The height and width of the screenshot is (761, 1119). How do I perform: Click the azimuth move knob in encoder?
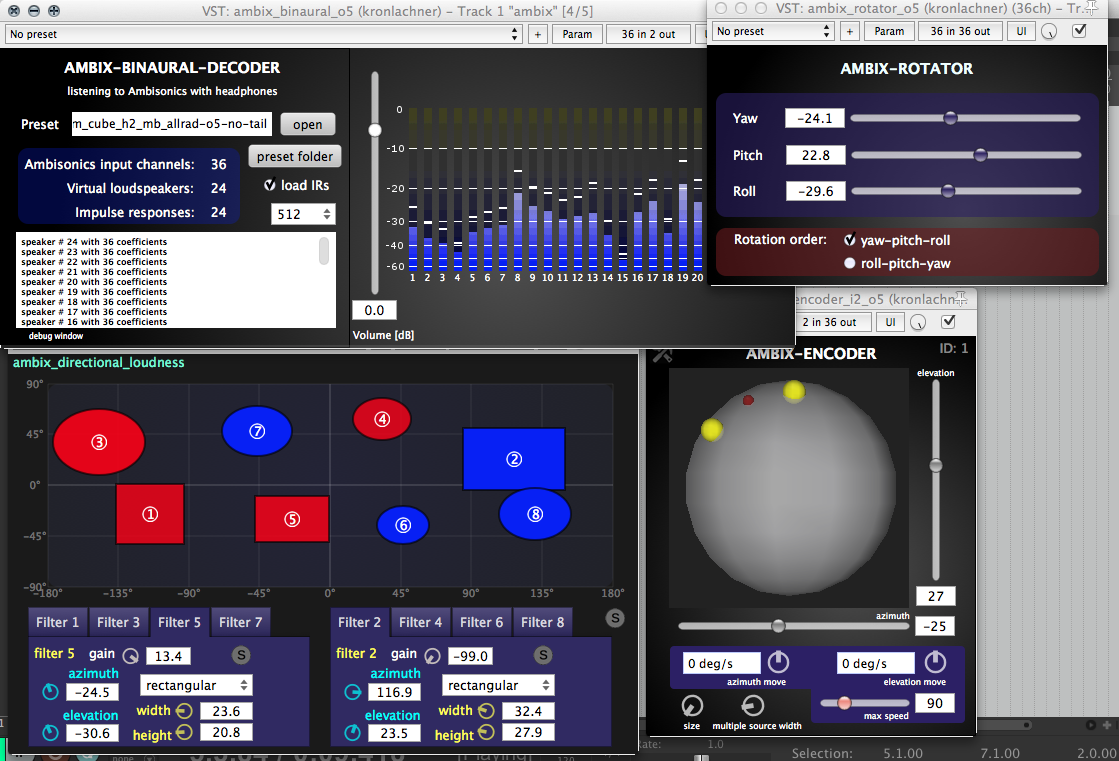[778, 662]
